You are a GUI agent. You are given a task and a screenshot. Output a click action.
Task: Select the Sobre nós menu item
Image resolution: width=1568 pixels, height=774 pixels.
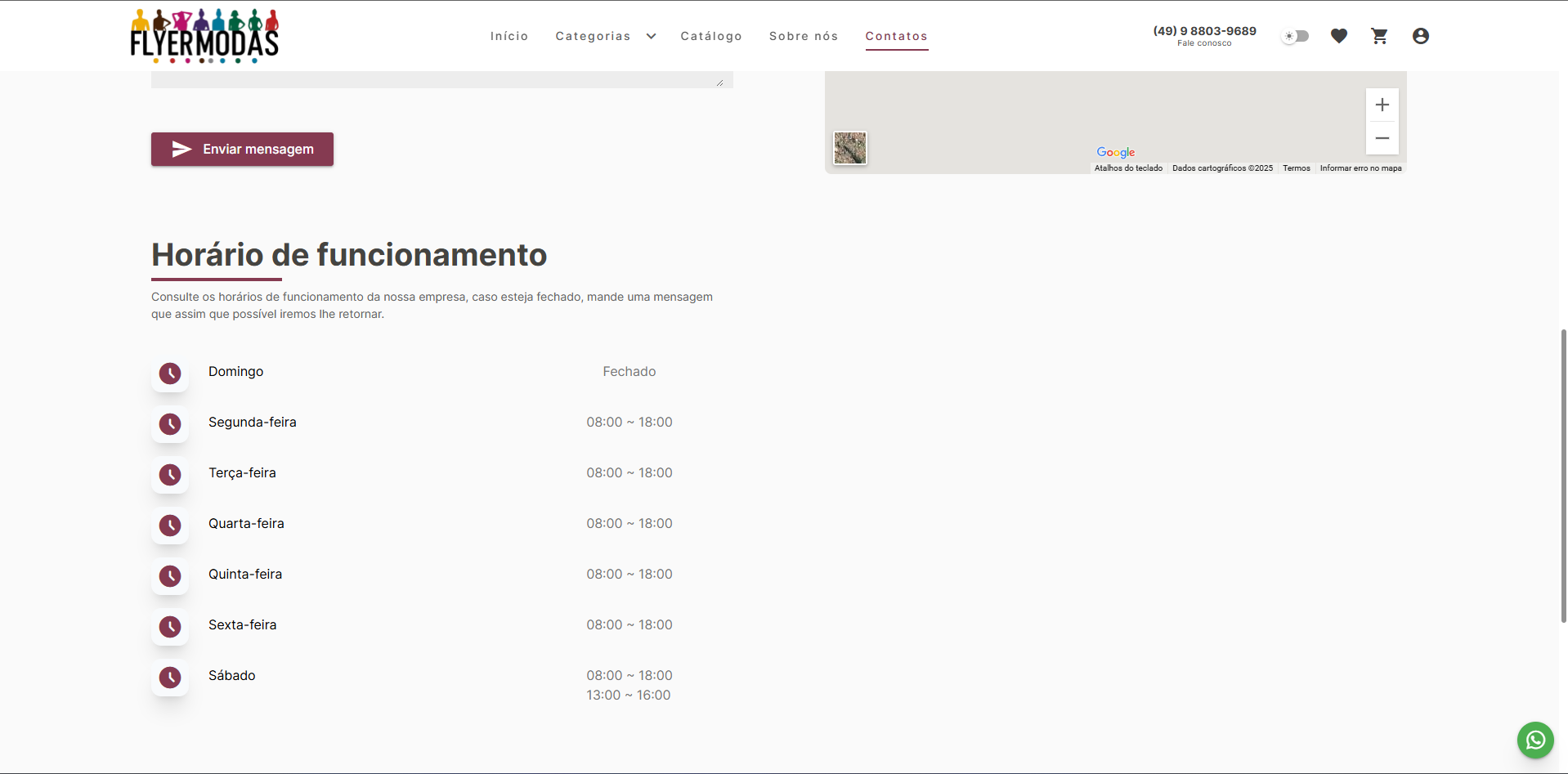tap(804, 36)
